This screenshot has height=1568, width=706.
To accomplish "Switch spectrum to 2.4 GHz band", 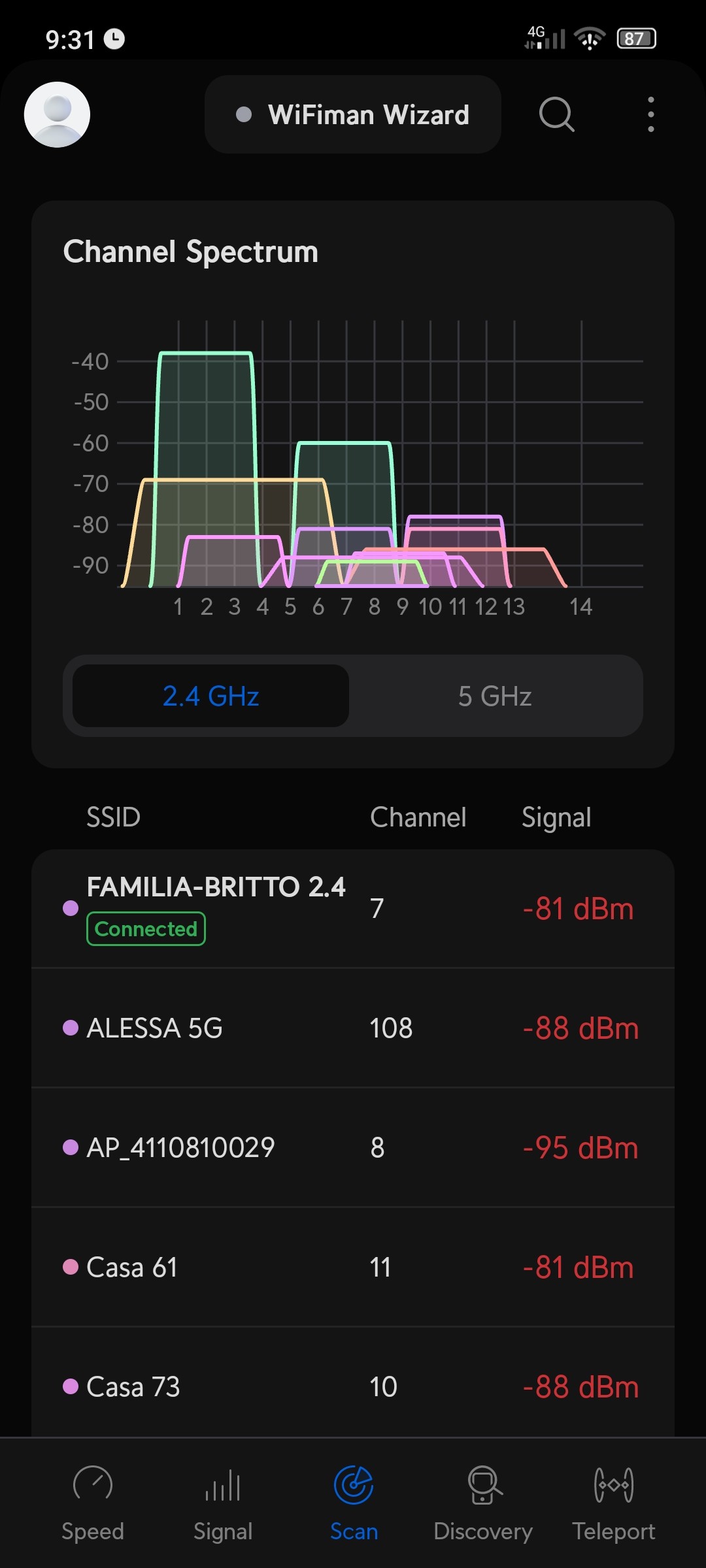I will pos(210,696).
